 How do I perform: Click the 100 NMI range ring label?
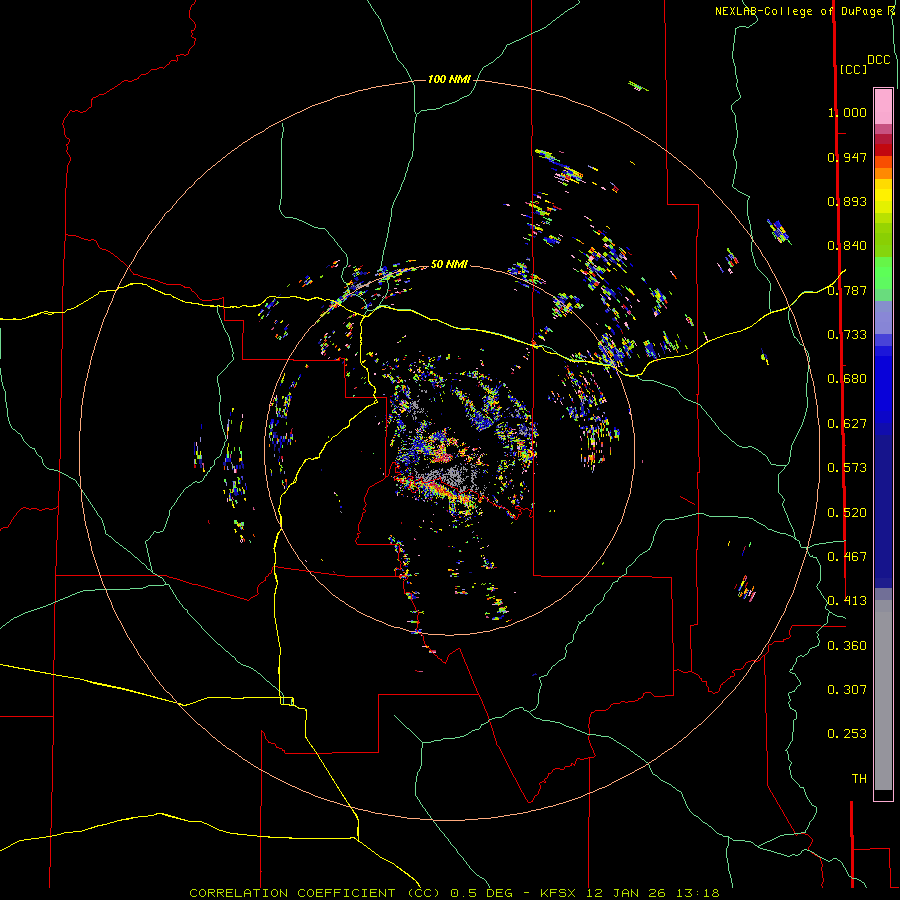point(449,79)
